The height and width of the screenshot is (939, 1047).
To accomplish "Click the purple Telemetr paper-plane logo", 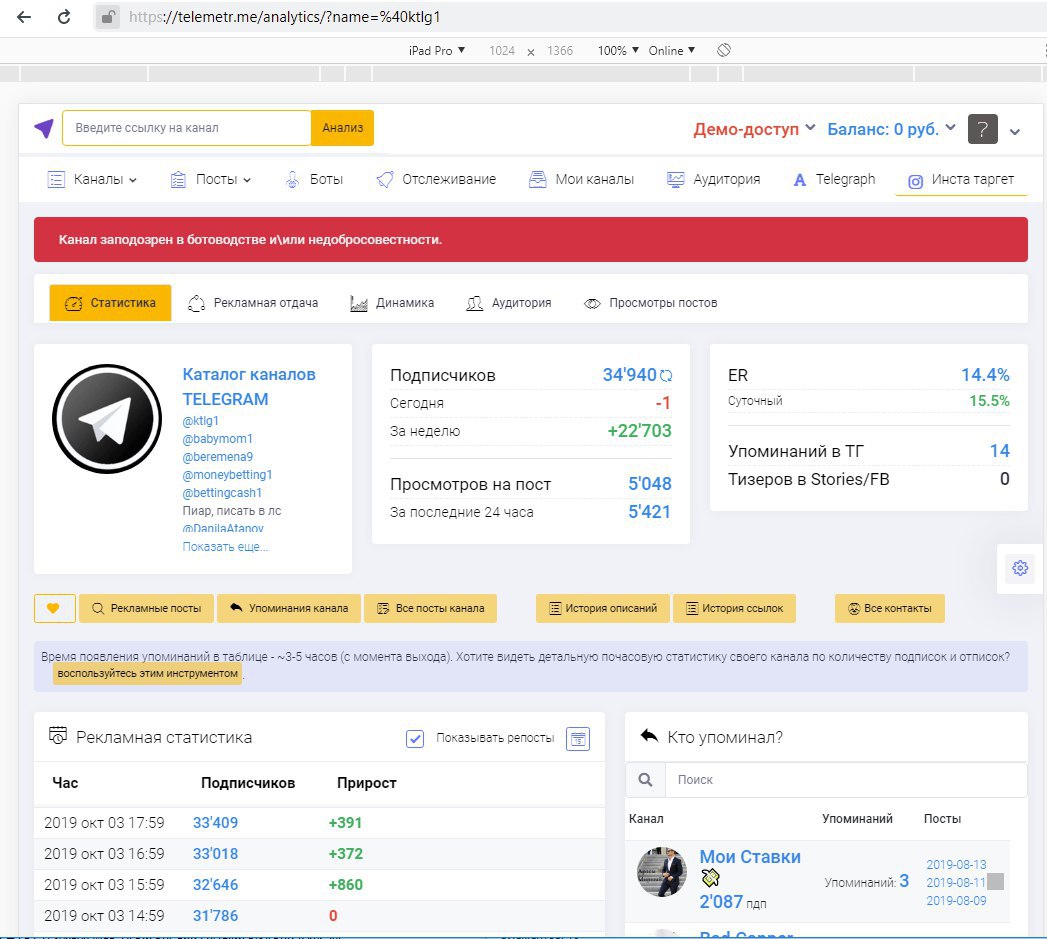I will pyautogui.click(x=44, y=128).
